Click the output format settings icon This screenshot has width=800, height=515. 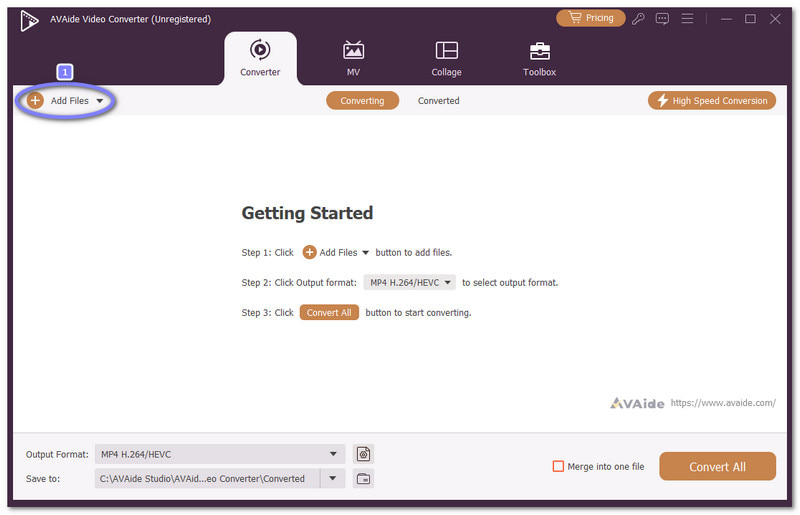point(364,454)
